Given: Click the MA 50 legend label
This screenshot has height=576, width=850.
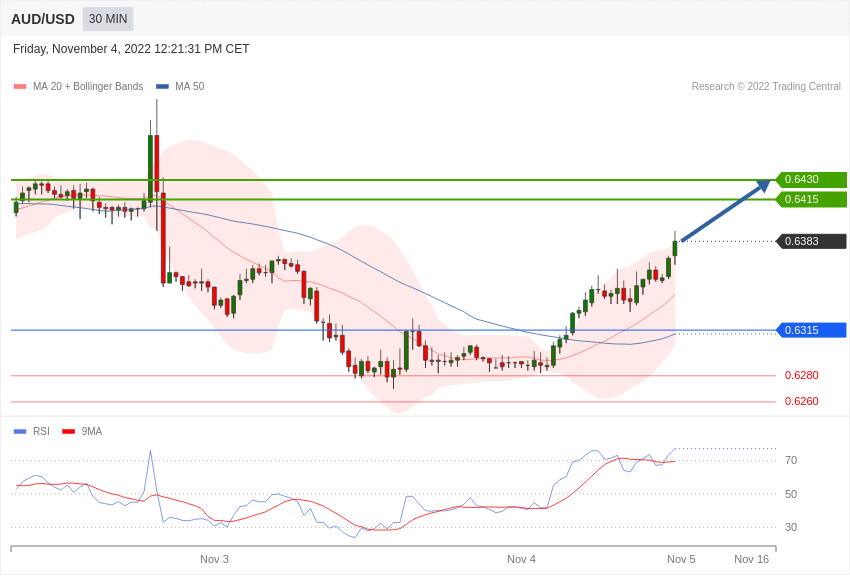Looking at the screenshot, I should [x=190, y=86].
